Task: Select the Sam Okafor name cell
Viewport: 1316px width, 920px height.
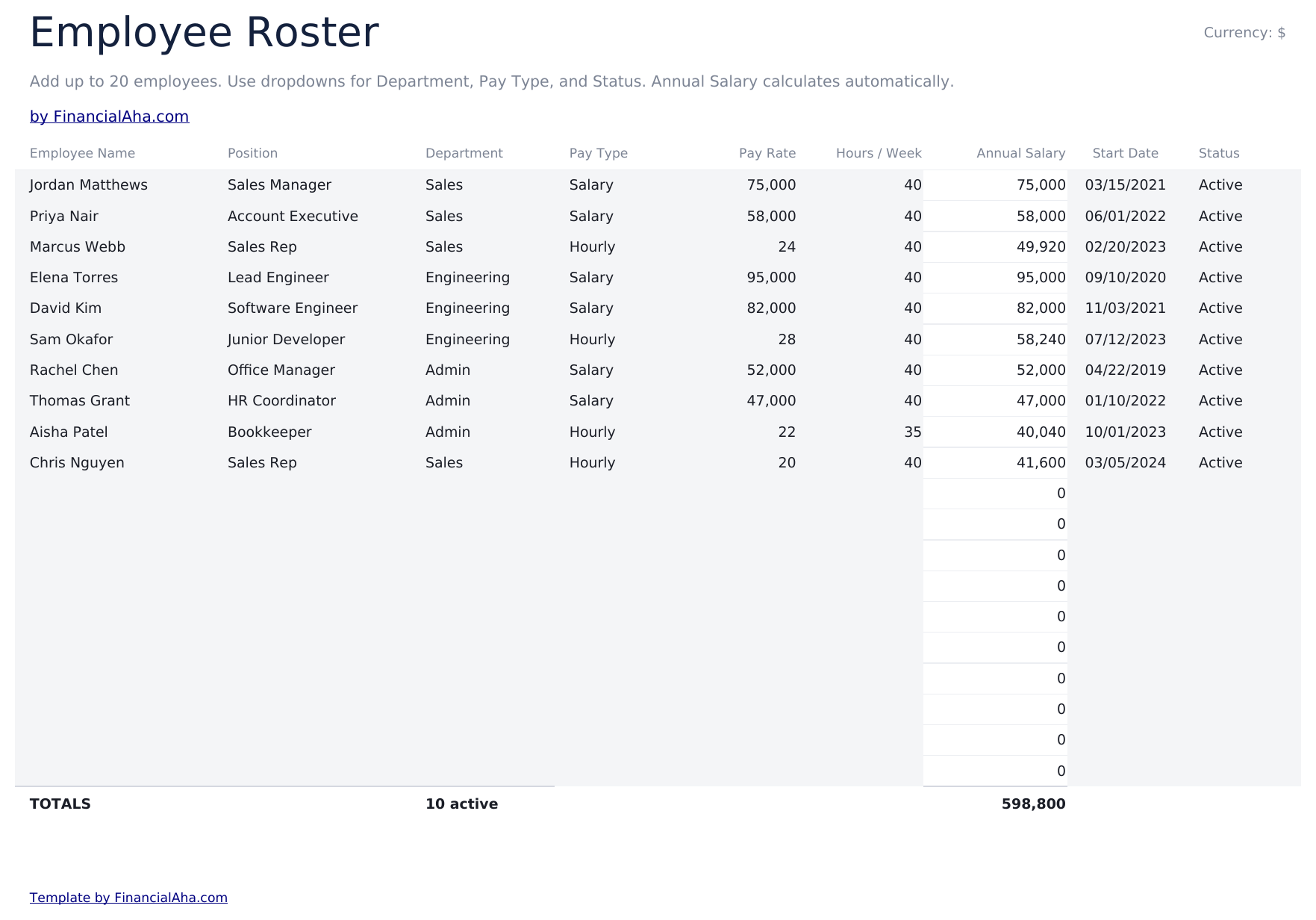Action: click(113, 340)
